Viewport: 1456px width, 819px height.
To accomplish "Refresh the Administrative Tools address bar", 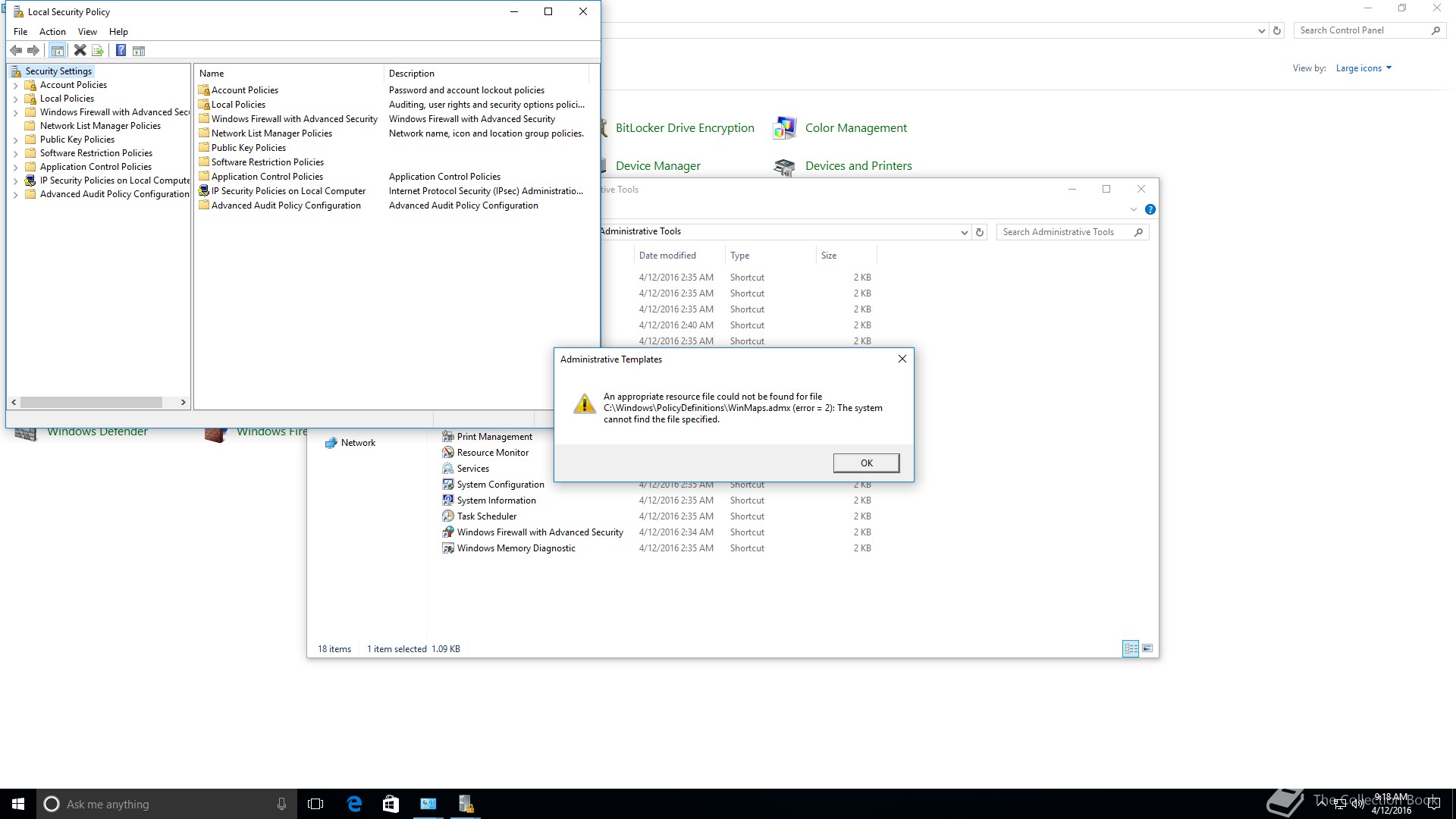I will tap(980, 233).
